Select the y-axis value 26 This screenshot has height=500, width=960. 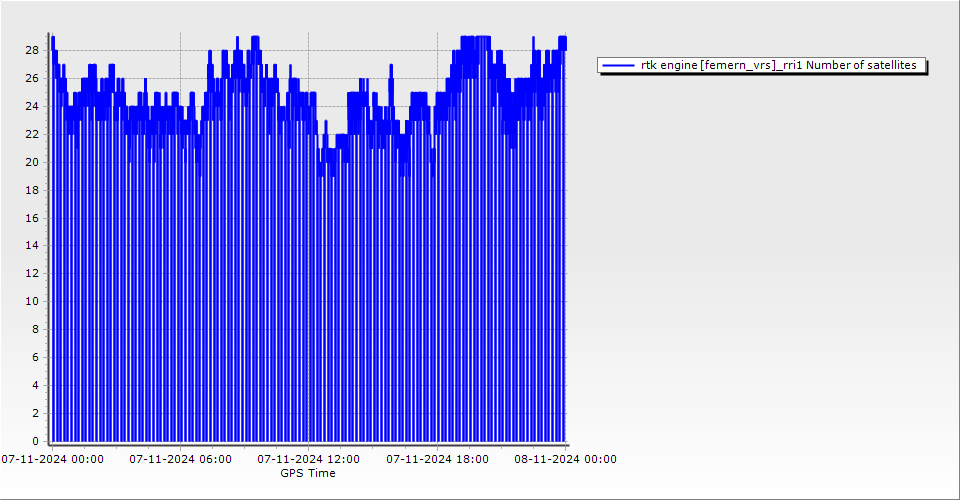pos(32,78)
